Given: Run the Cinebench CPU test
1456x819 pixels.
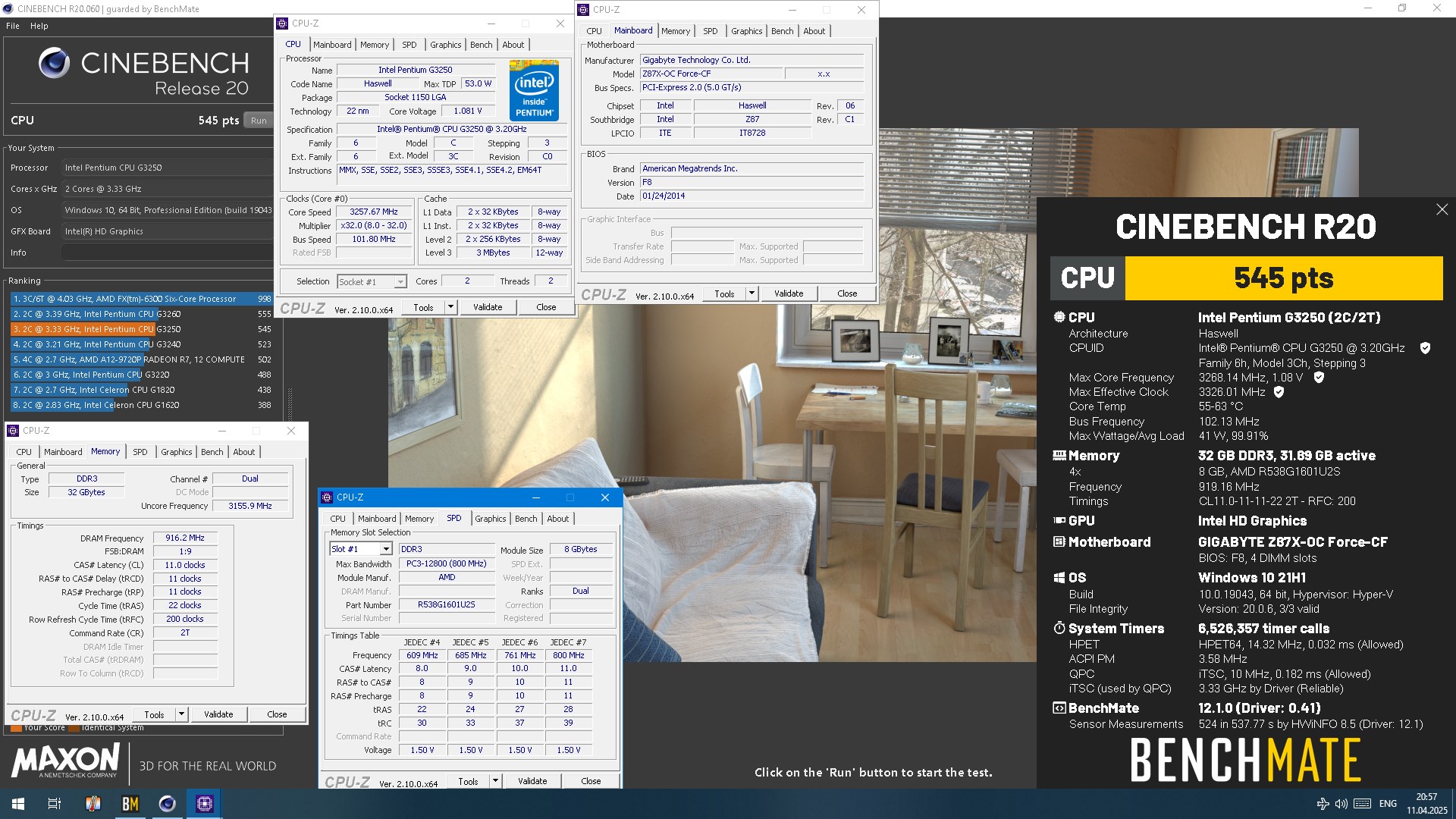Looking at the screenshot, I should [259, 121].
